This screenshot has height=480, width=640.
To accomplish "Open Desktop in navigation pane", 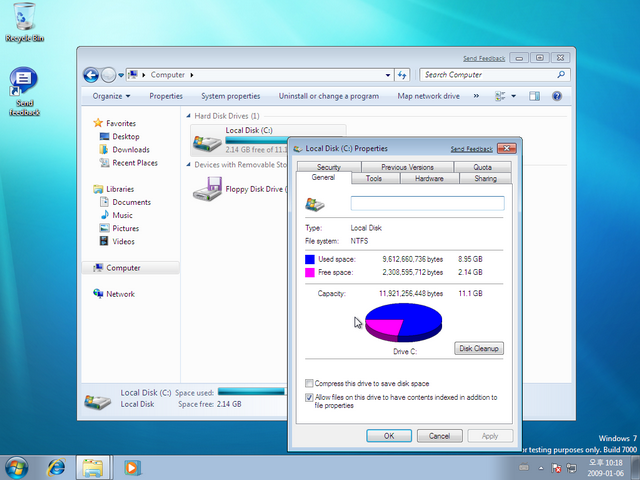I will coord(120,136).
